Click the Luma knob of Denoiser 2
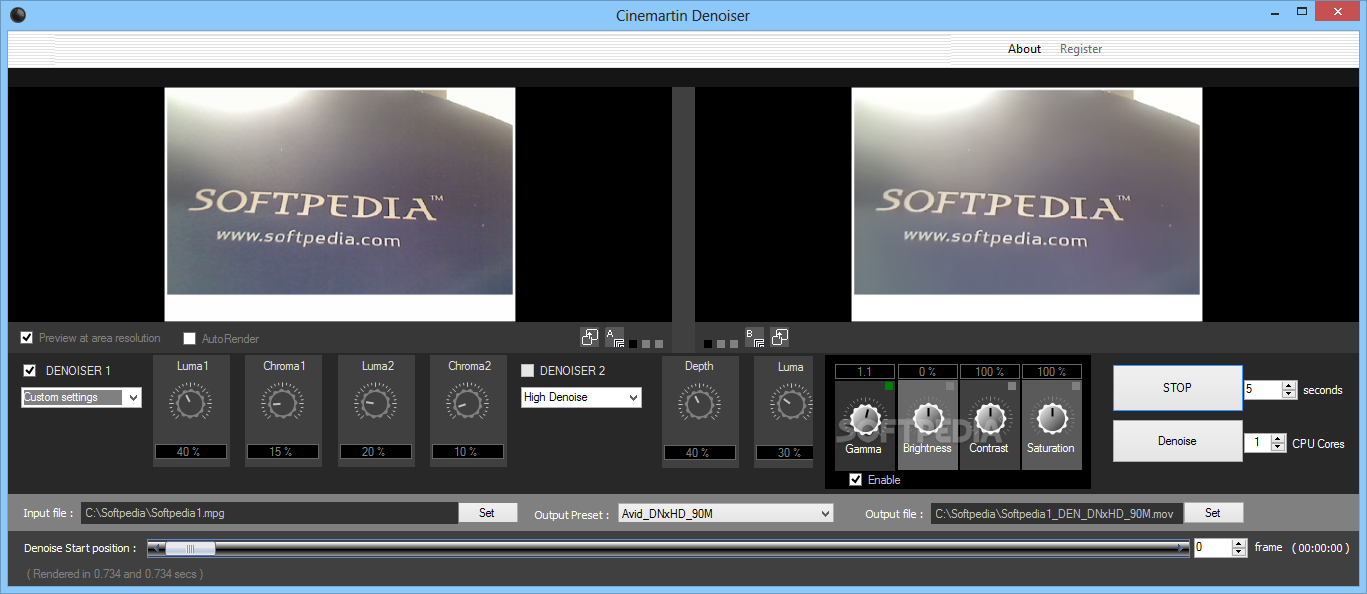The height and width of the screenshot is (594, 1367). pyautogui.click(x=791, y=404)
